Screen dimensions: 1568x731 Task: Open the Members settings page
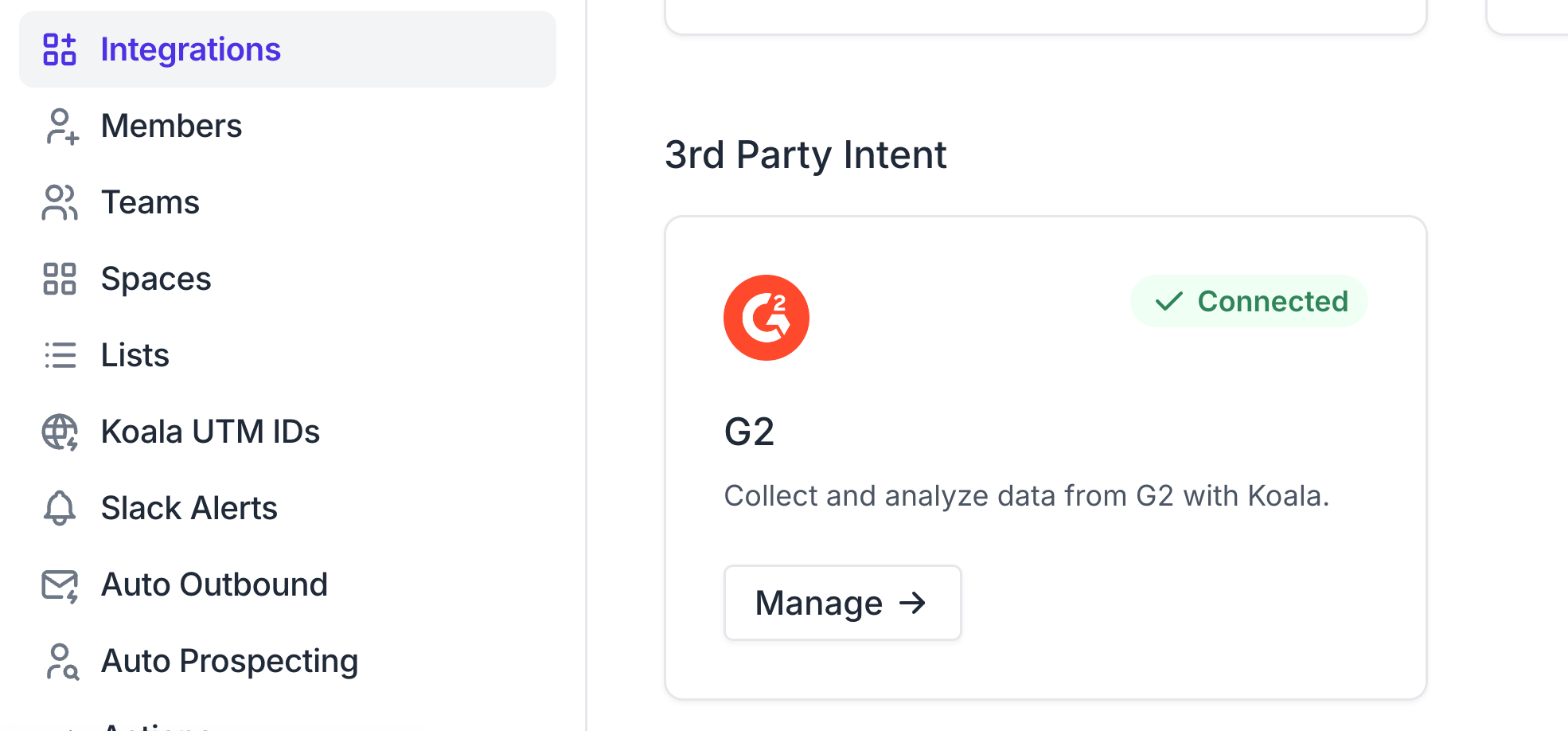pos(171,126)
